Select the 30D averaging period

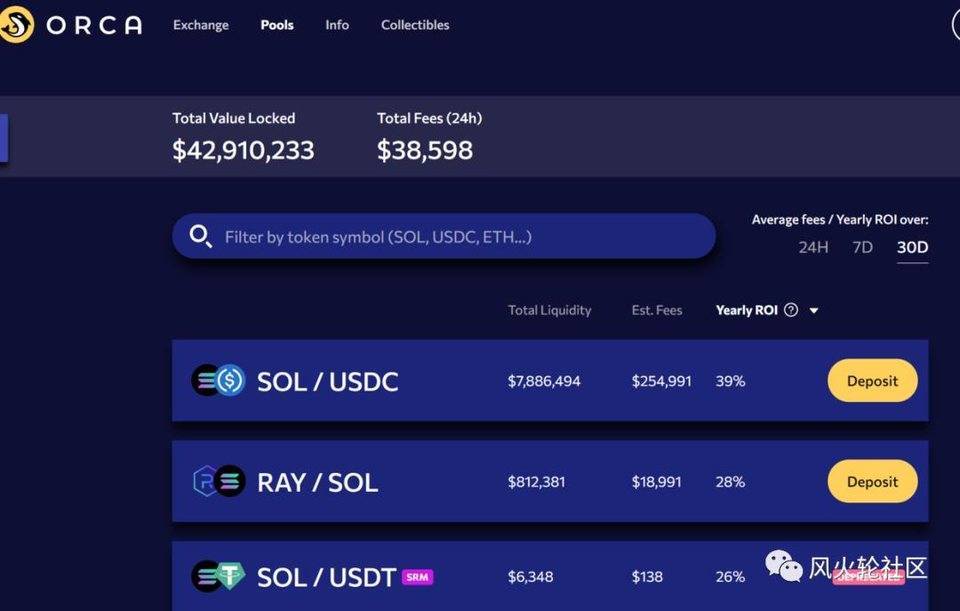coord(912,247)
